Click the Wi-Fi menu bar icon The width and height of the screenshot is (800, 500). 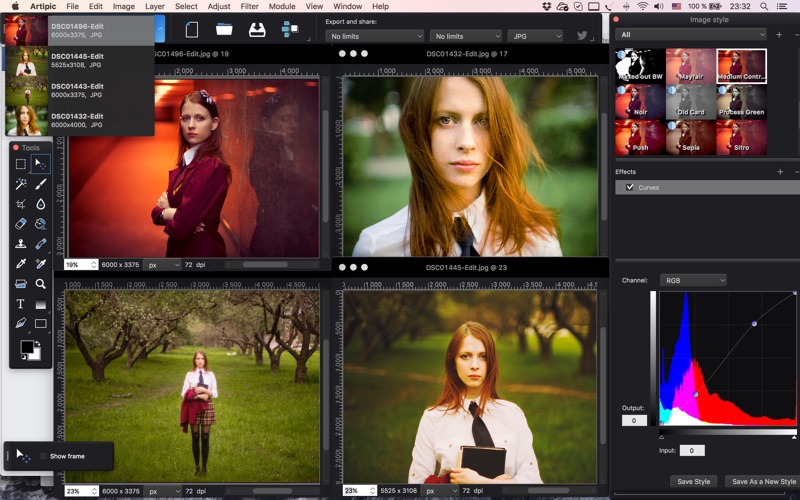pyautogui.click(x=642, y=6)
